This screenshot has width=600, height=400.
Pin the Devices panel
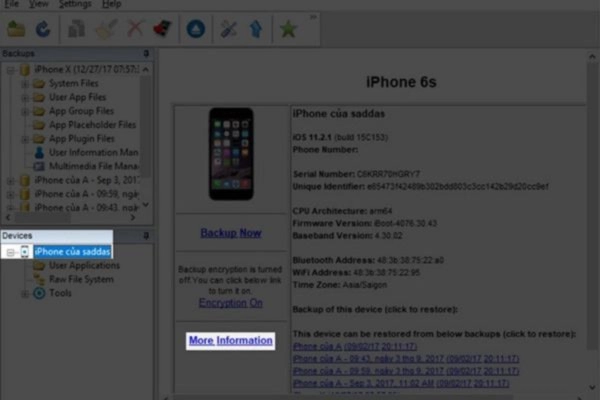point(146,236)
